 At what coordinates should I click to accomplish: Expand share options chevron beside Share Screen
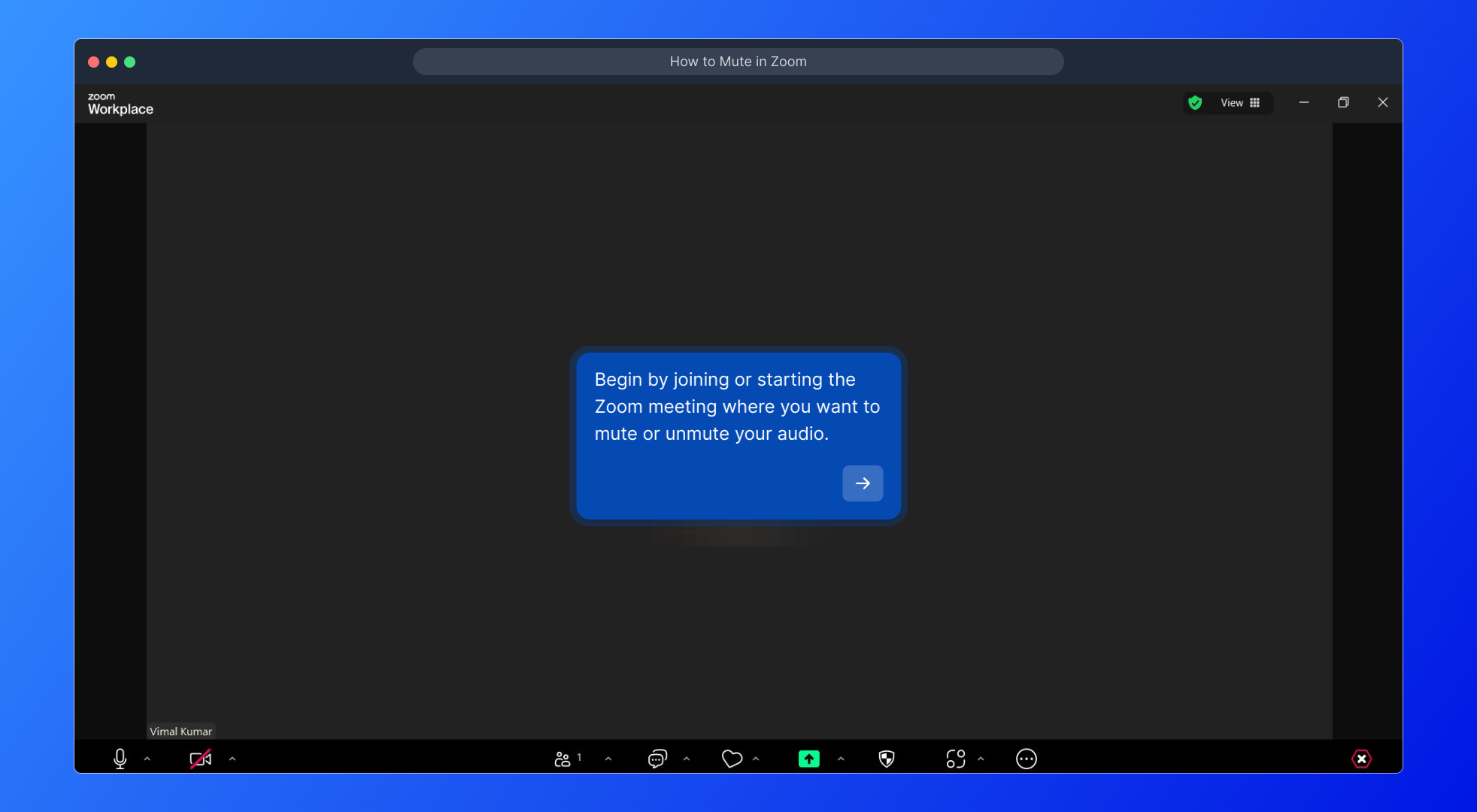point(841,759)
